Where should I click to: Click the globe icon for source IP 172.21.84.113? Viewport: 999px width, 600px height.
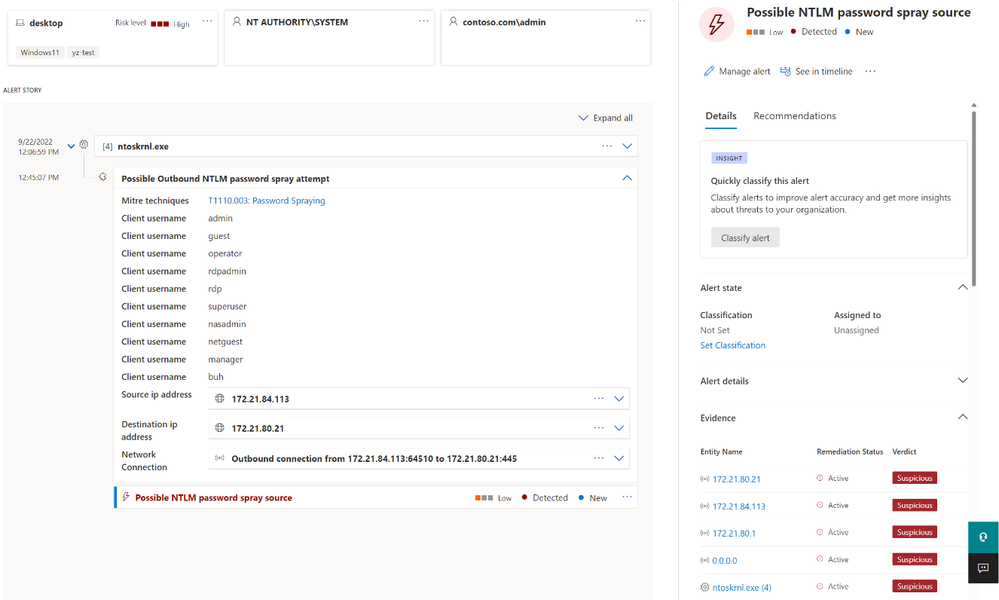(x=220, y=399)
